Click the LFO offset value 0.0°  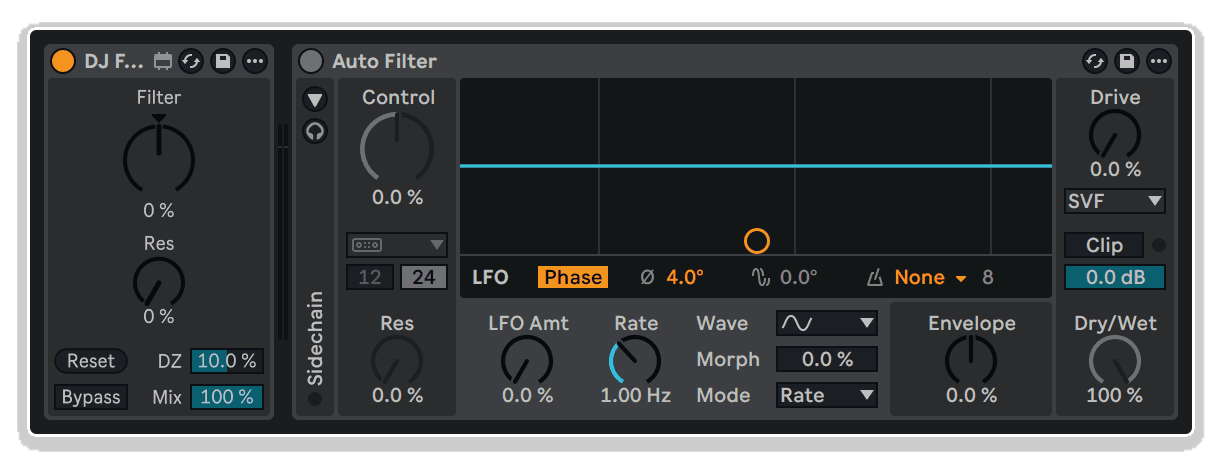[798, 277]
